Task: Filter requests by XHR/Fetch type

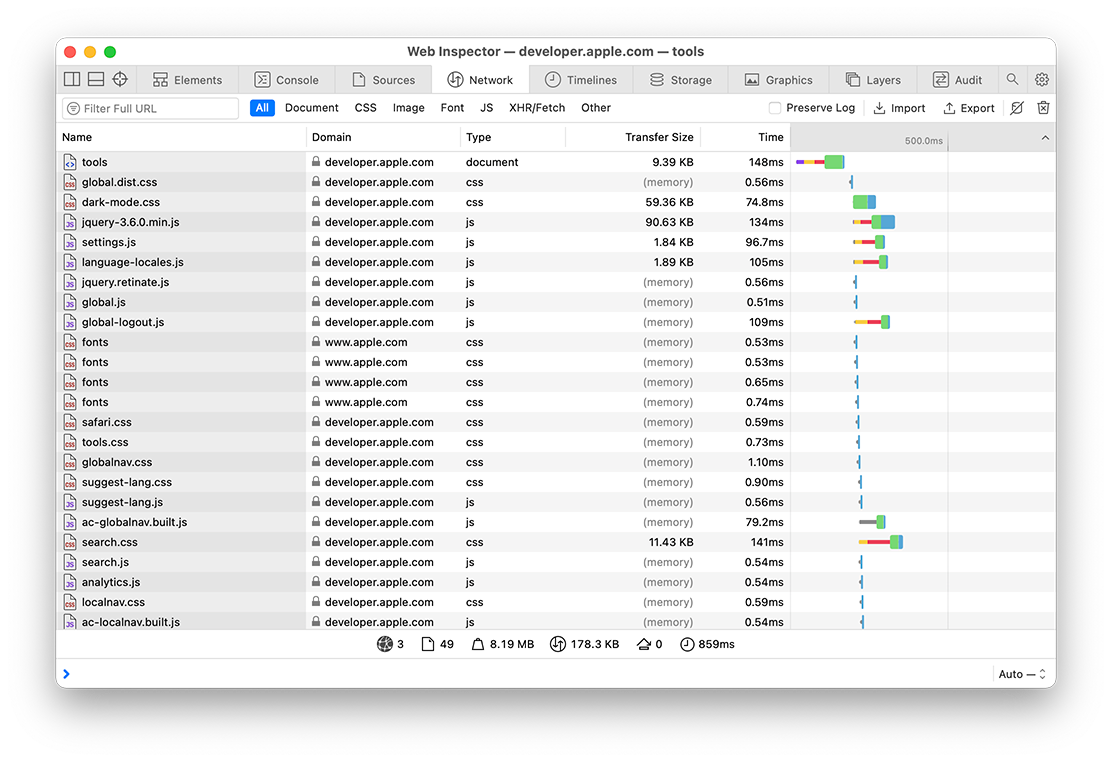Action: pos(537,108)
